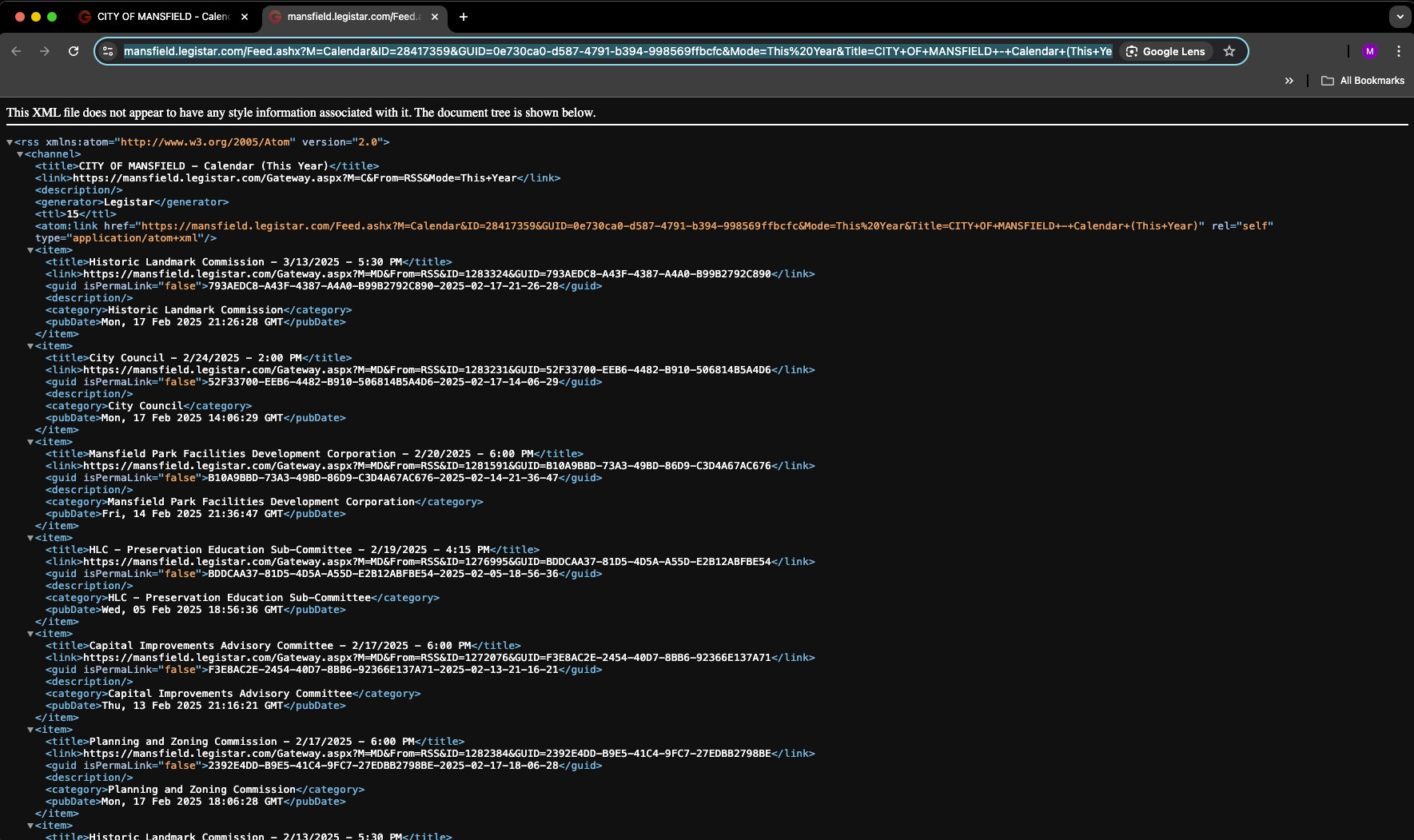The image size is (1414, 840).
Task: Collapse the City Council 2/24/2025 item
Action: click(30, 346)
